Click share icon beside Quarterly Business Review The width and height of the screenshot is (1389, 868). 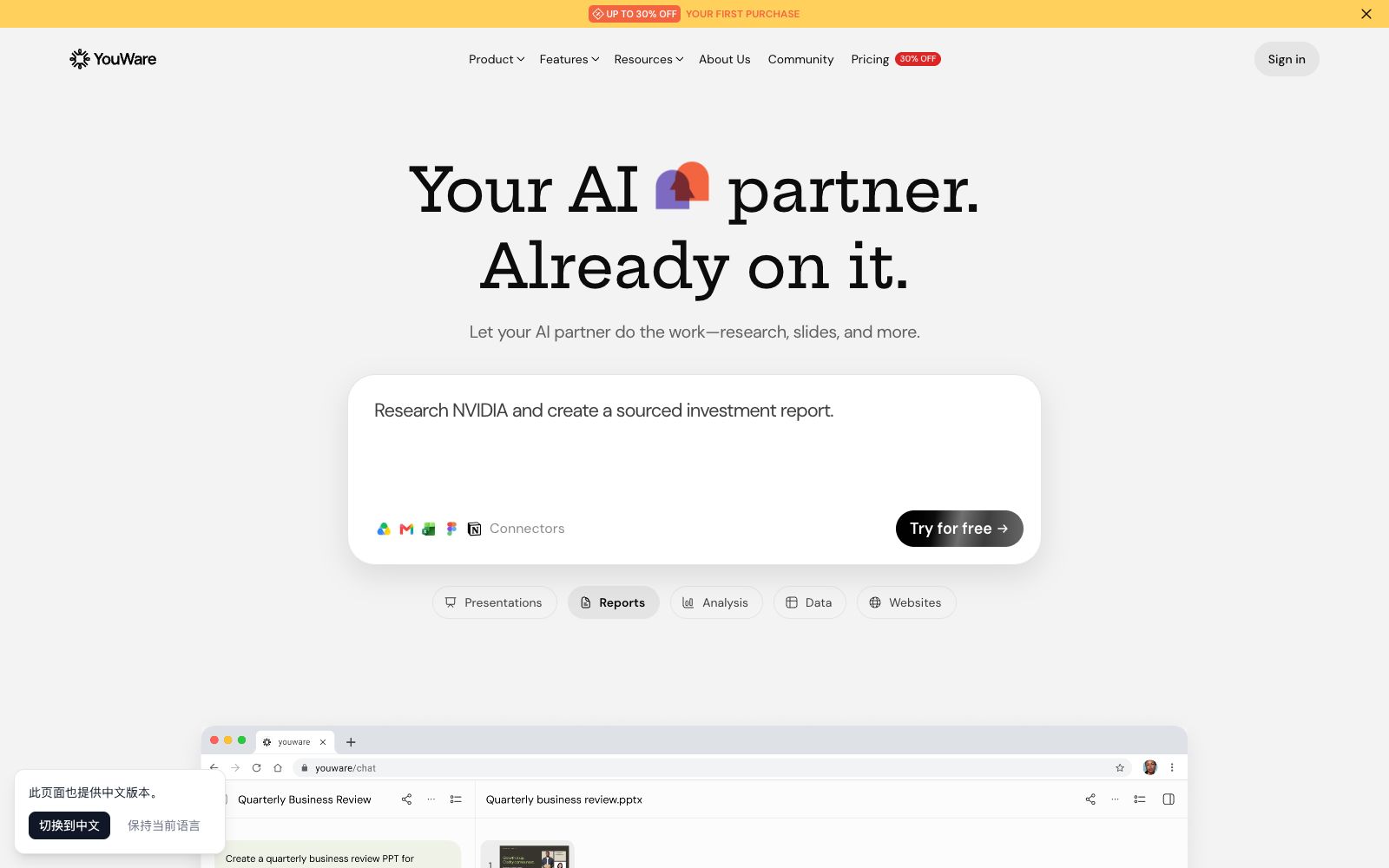coord(406,799)
